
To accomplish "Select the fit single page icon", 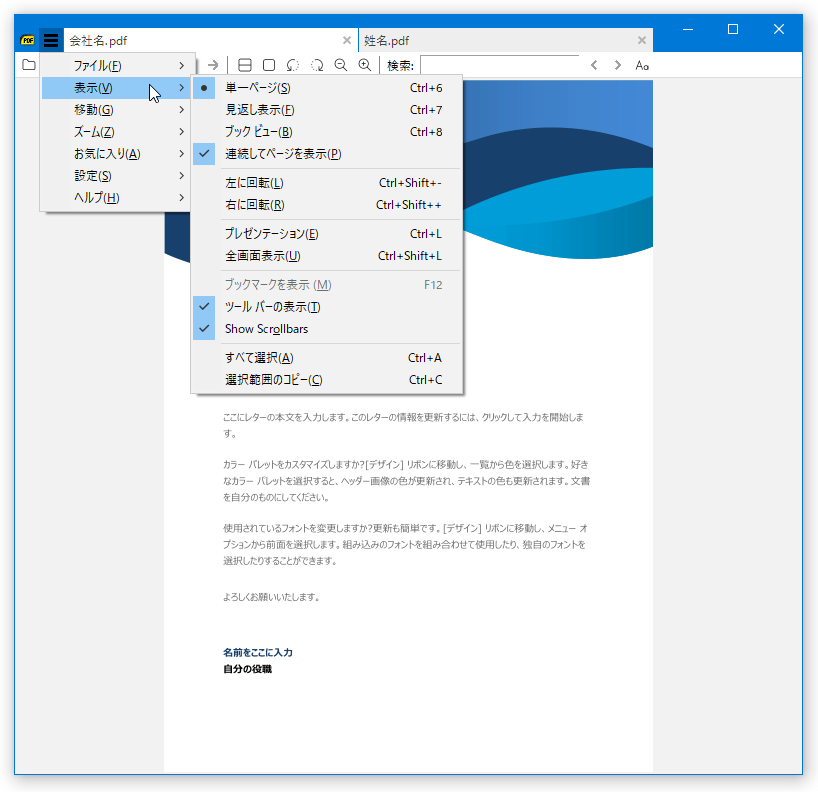I will tap(269, 65).
